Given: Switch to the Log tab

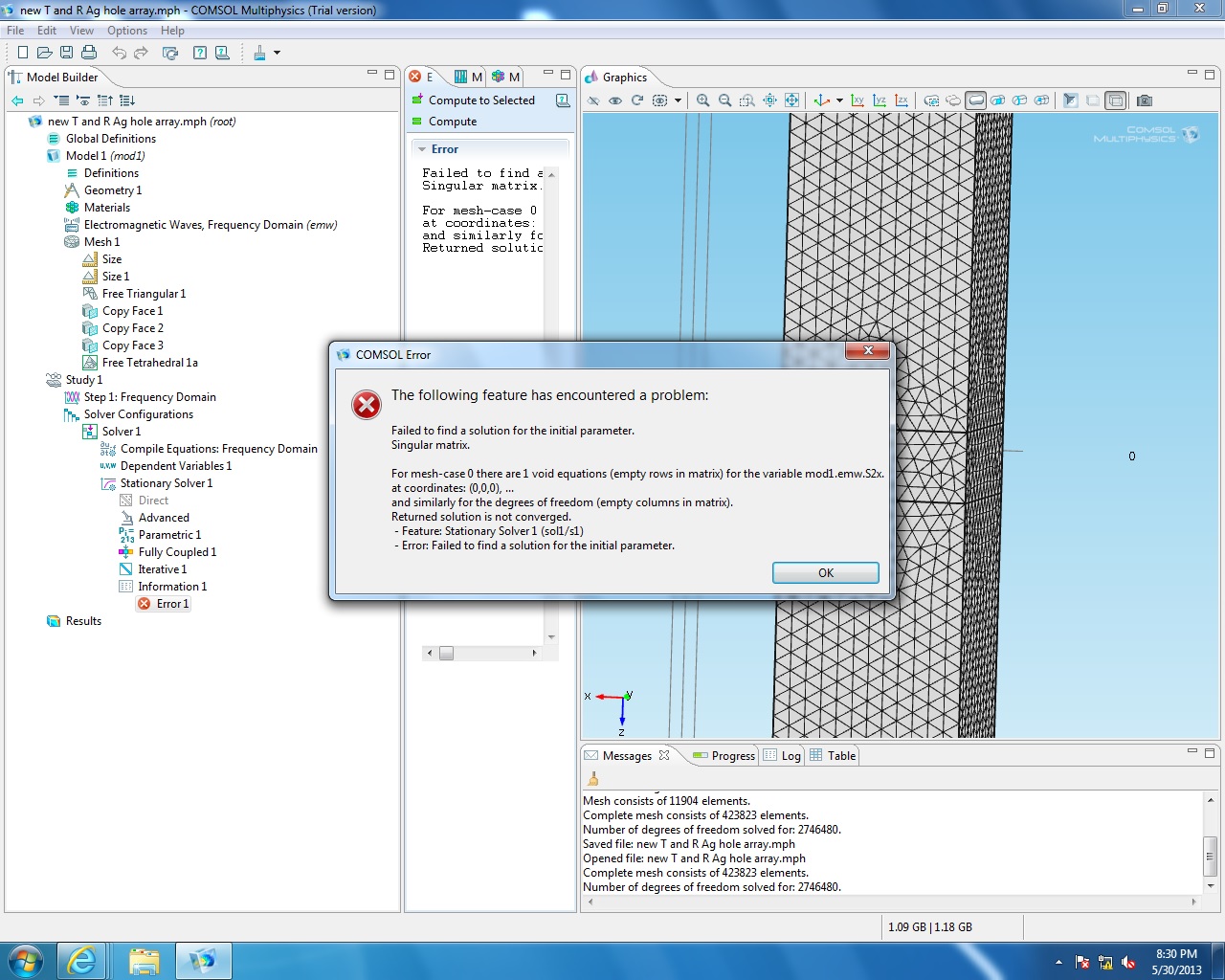Looking at the screenshot, I should (x=782, y=755).
